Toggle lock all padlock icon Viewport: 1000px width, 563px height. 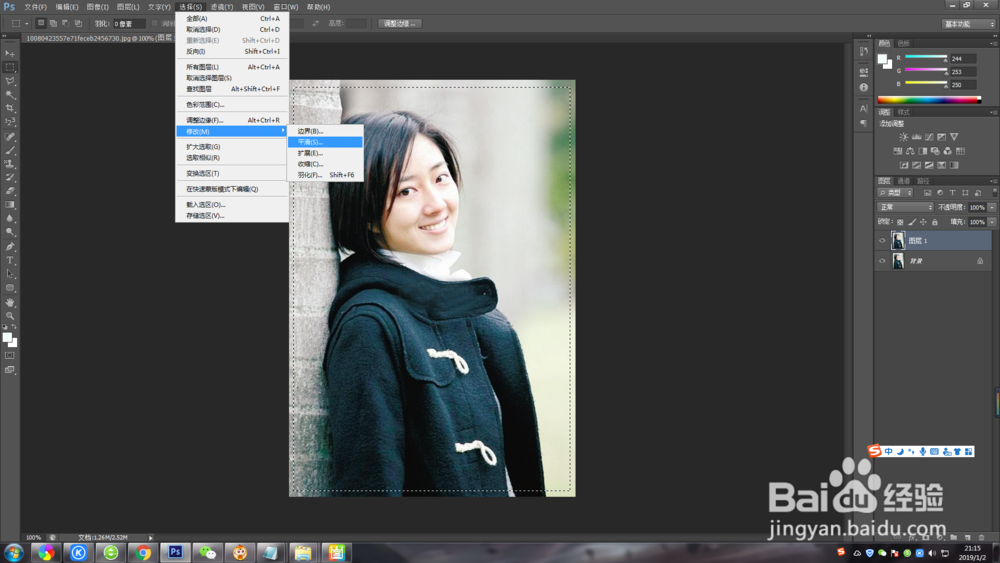pos(935,222)
